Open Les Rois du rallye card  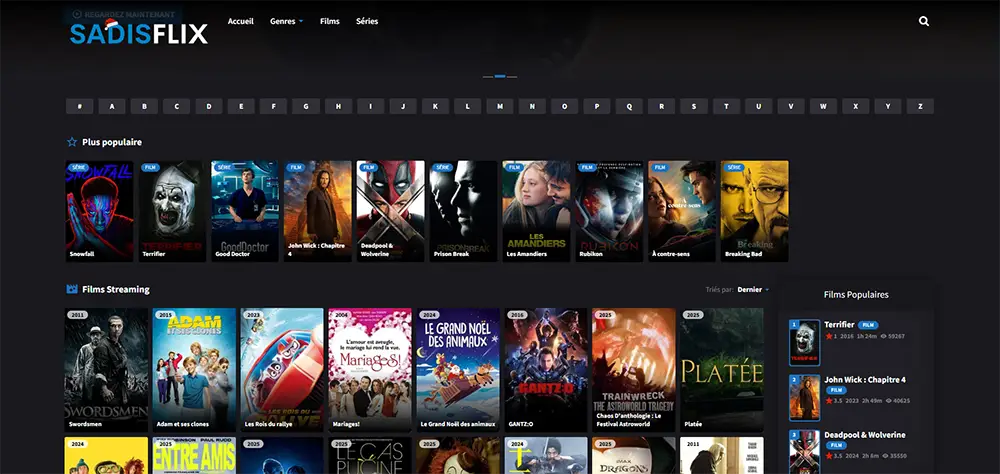coord(282,370)
